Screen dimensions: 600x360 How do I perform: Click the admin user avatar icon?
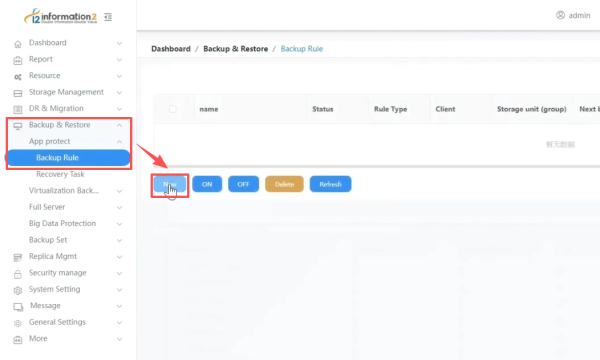tap(560, 15)
